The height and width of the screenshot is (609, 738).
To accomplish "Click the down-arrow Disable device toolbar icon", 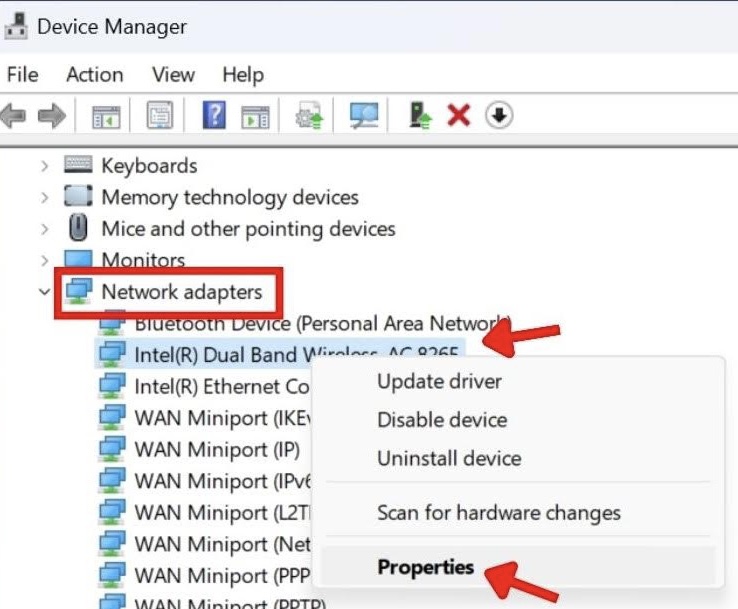I will pos(499,115).
